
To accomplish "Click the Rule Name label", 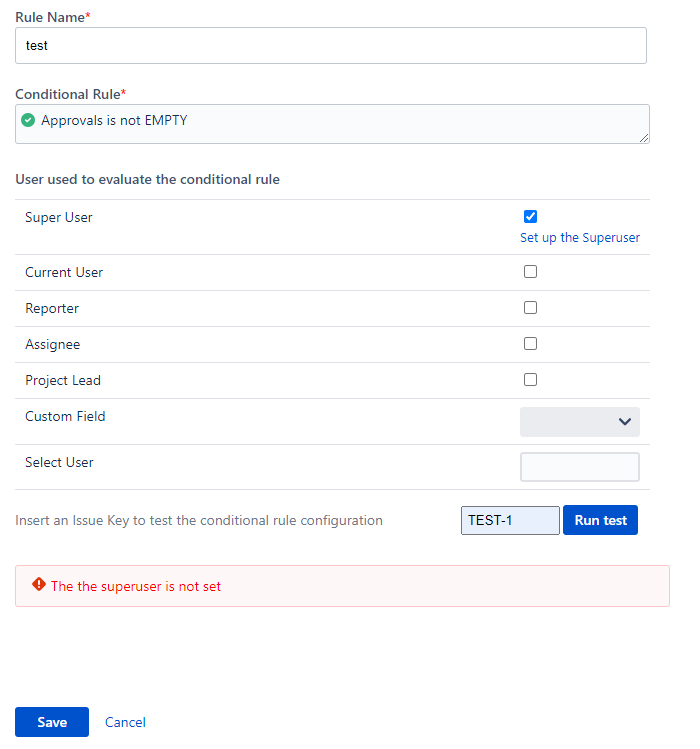I will (50, 17).
